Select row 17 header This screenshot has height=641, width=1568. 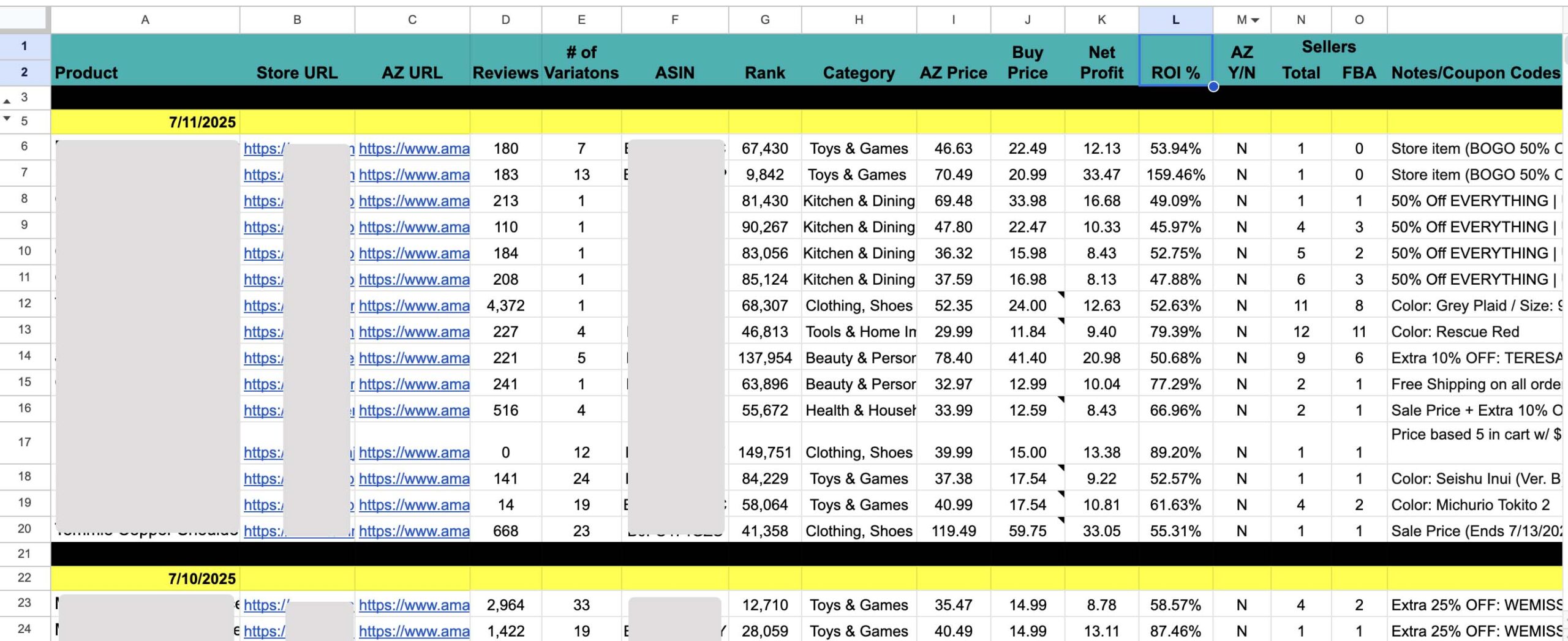(24, 442)
